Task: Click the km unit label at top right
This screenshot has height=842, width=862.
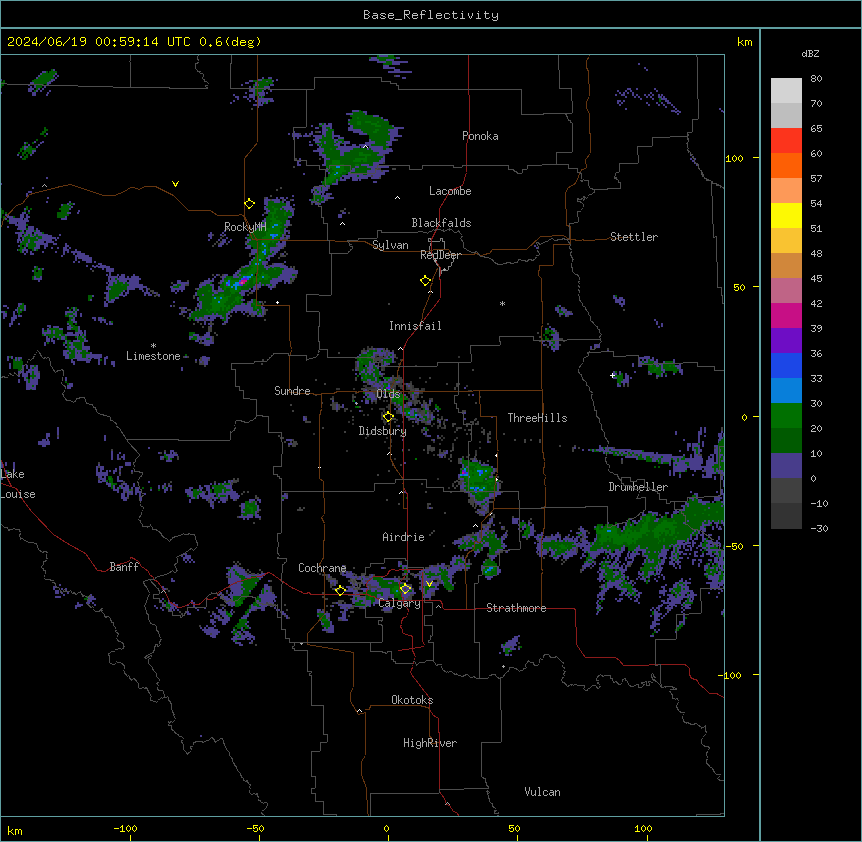Action: coord(745,42)
